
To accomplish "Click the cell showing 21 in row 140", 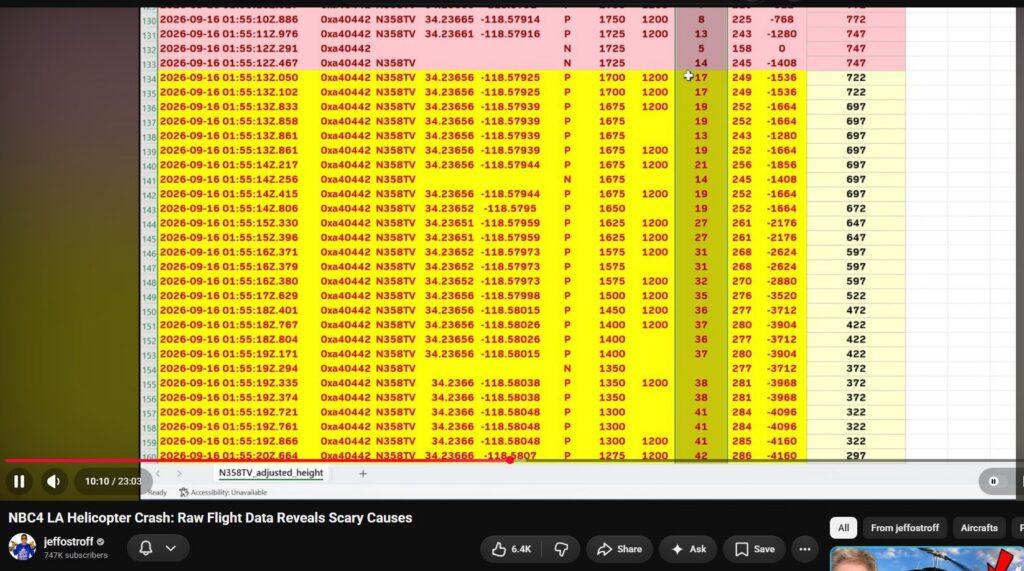I will [701, 165].
